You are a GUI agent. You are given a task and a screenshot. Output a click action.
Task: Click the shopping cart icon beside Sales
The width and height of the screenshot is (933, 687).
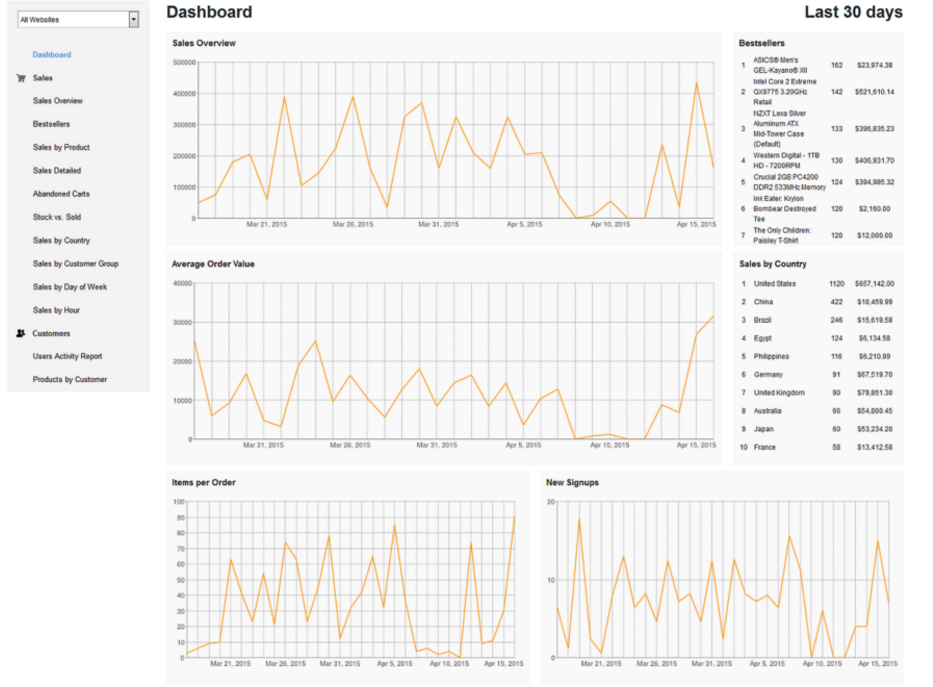[x=21, y=78]
